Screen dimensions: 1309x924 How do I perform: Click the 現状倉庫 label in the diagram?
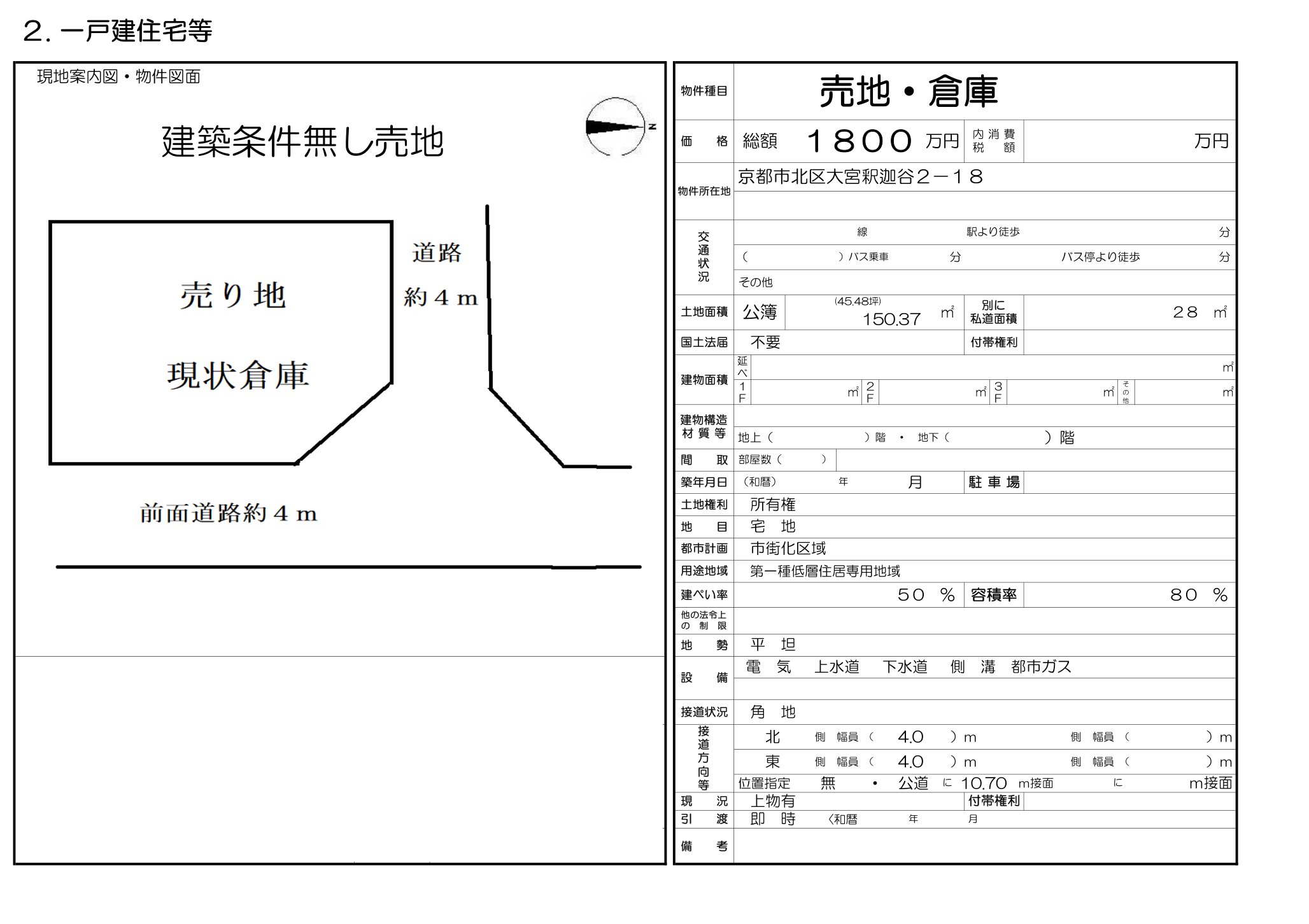237,375
